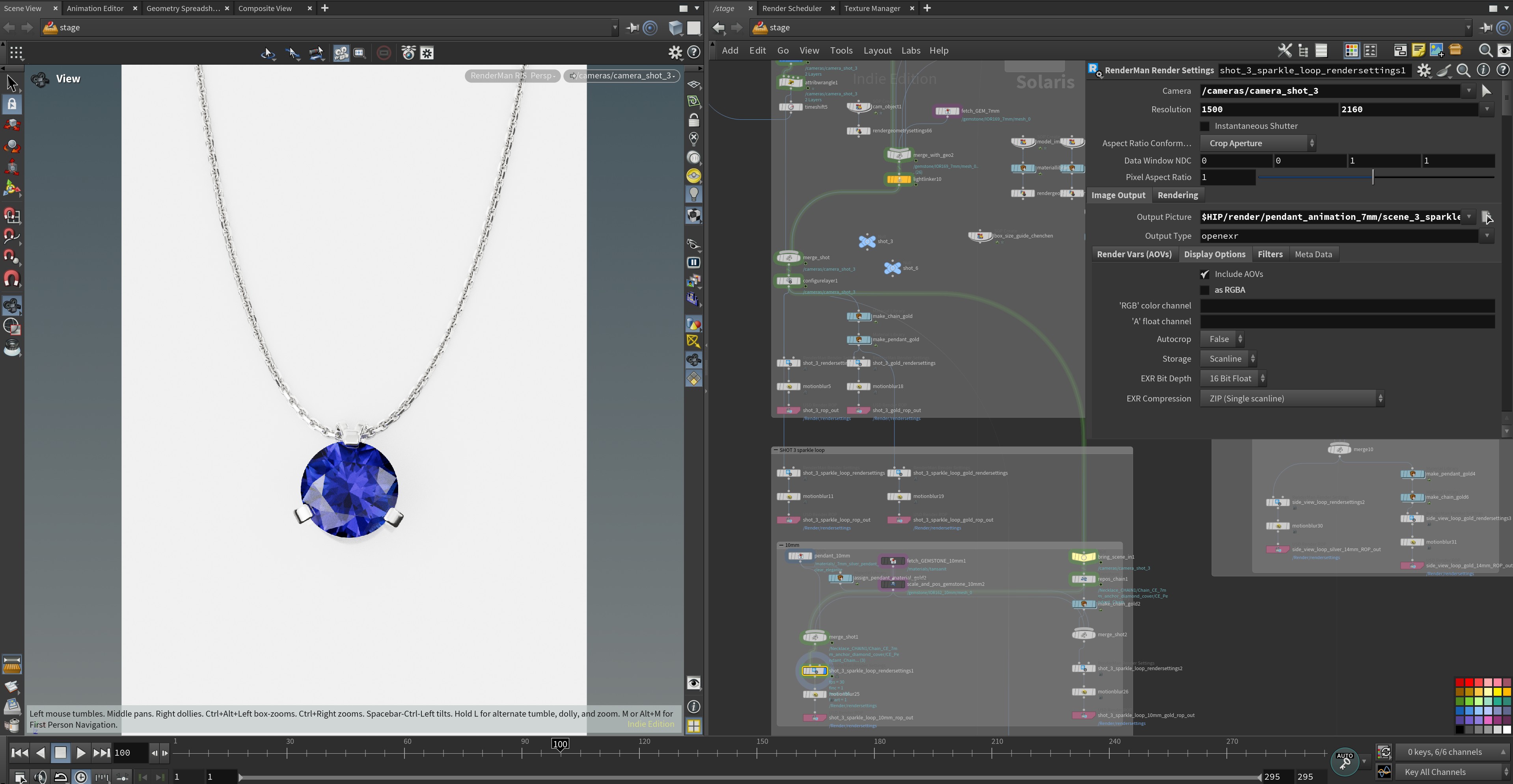Image resolution: width=1513 pixels, height=784 pixels.
Task: Open the file chooser beside Output Picture
Action: coord(1486,217)
